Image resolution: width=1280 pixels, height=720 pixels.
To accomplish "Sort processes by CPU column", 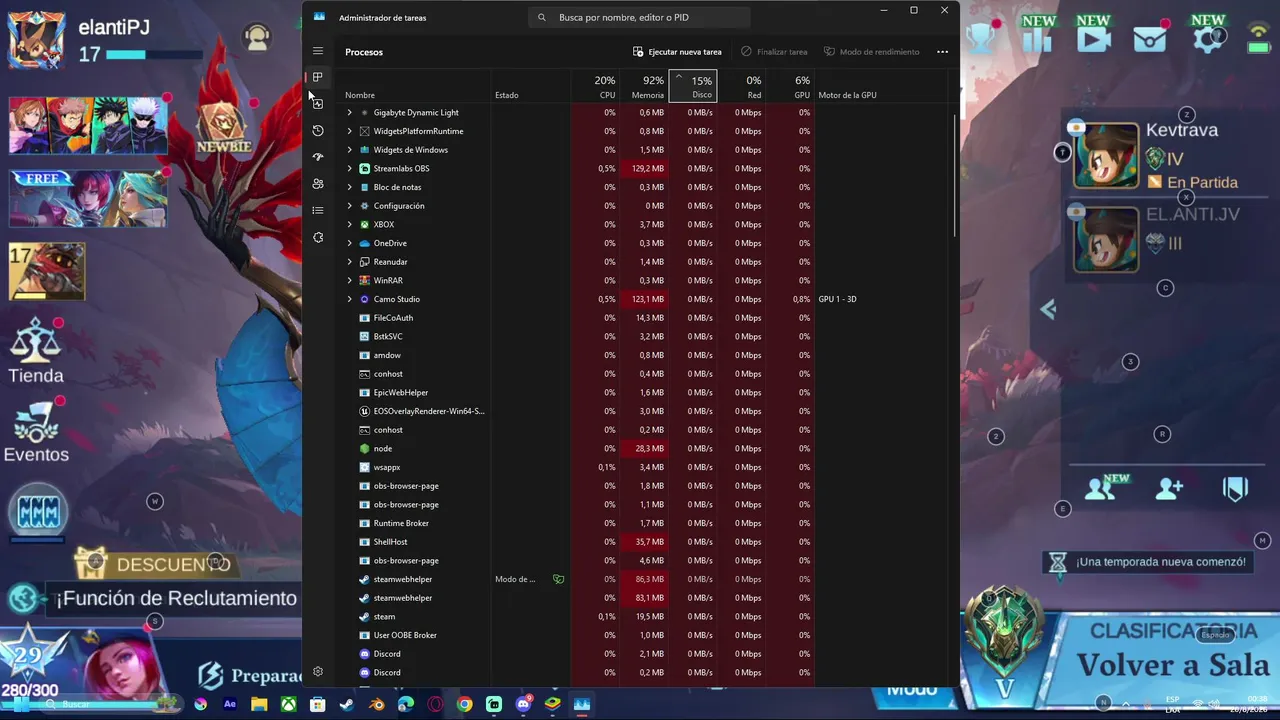I will (x=597, y=86).
